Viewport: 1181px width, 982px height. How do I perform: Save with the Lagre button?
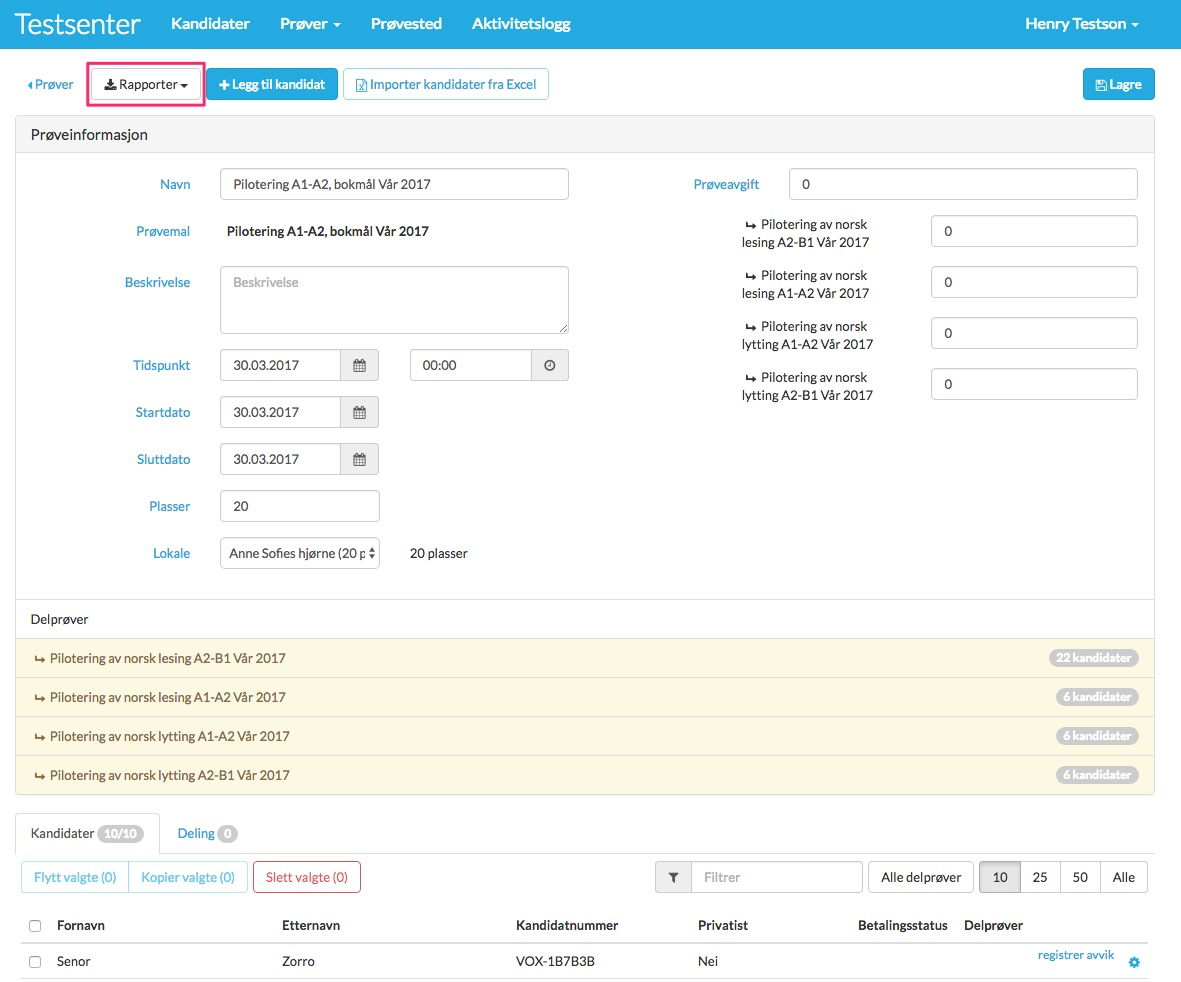[x=1118, y=84]
